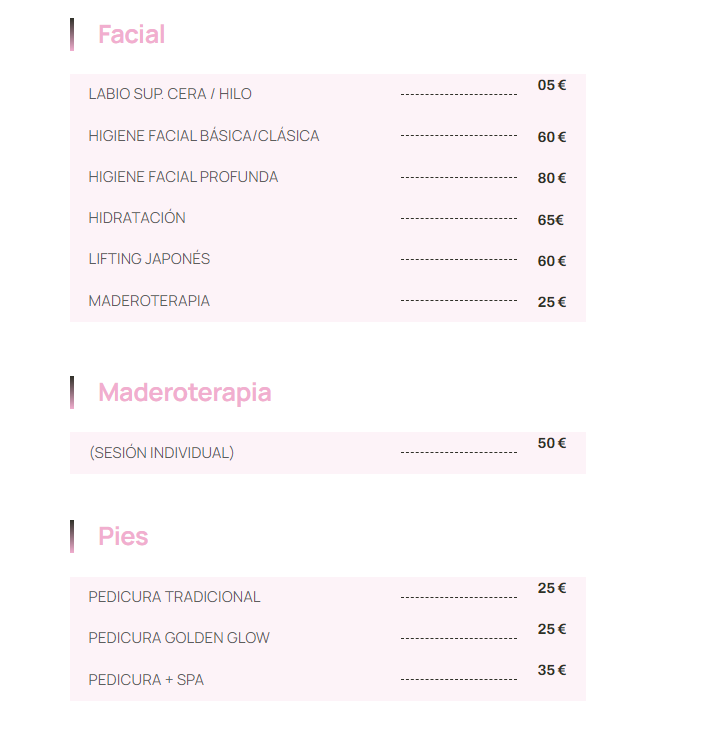Select HIGIENE FACIAL BÁSICA/CLÁSICA item
The image size is (717, 740).
click(x=204, y=135)
